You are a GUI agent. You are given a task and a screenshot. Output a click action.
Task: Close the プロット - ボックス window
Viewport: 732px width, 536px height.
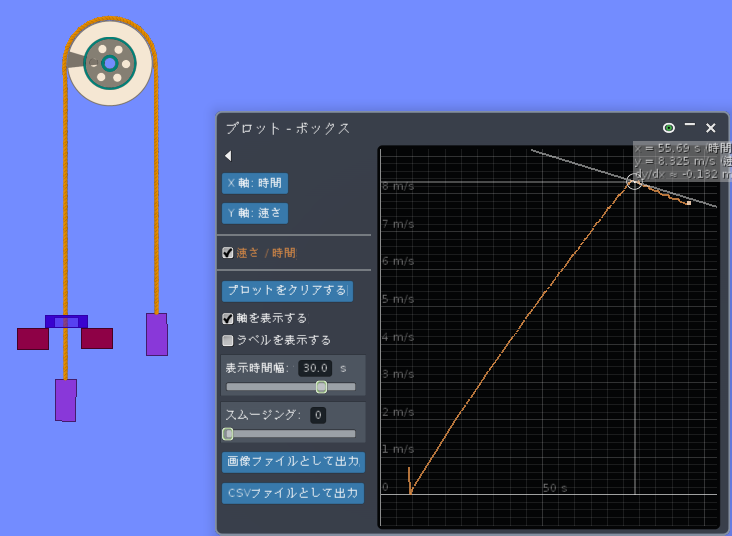point(711,128)
